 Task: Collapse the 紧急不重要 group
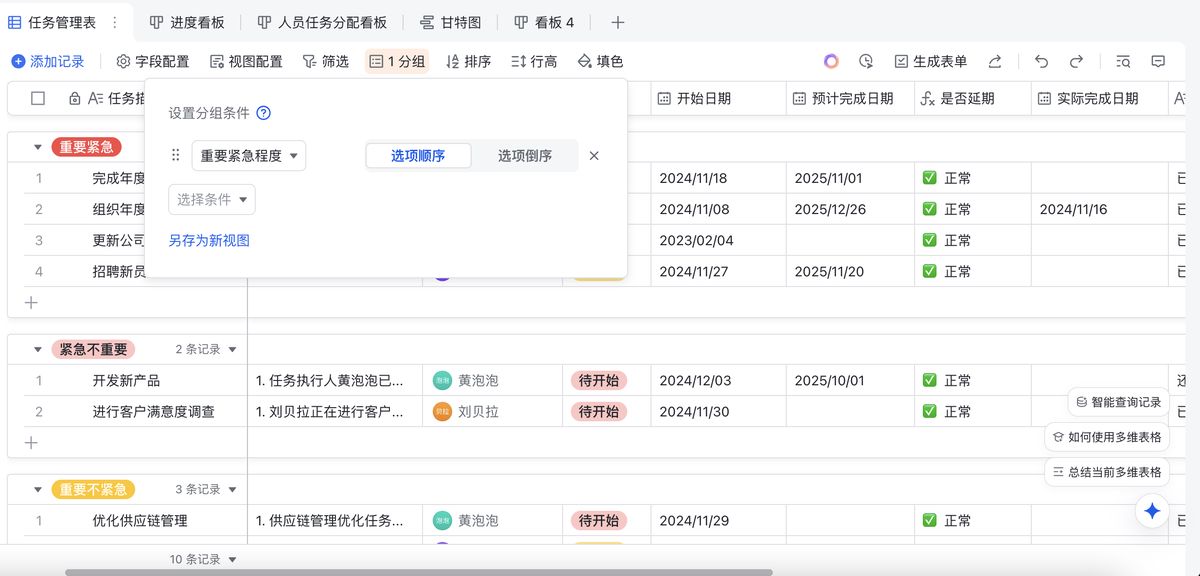tap(38, 350)
